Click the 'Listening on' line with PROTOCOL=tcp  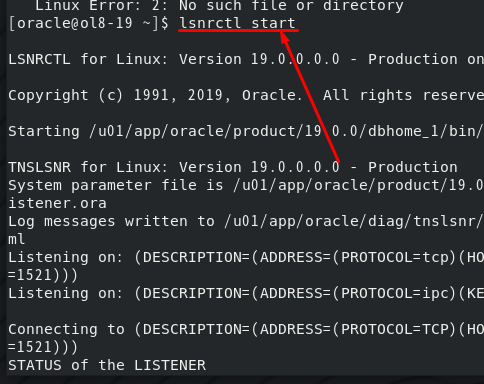(246, 257)
